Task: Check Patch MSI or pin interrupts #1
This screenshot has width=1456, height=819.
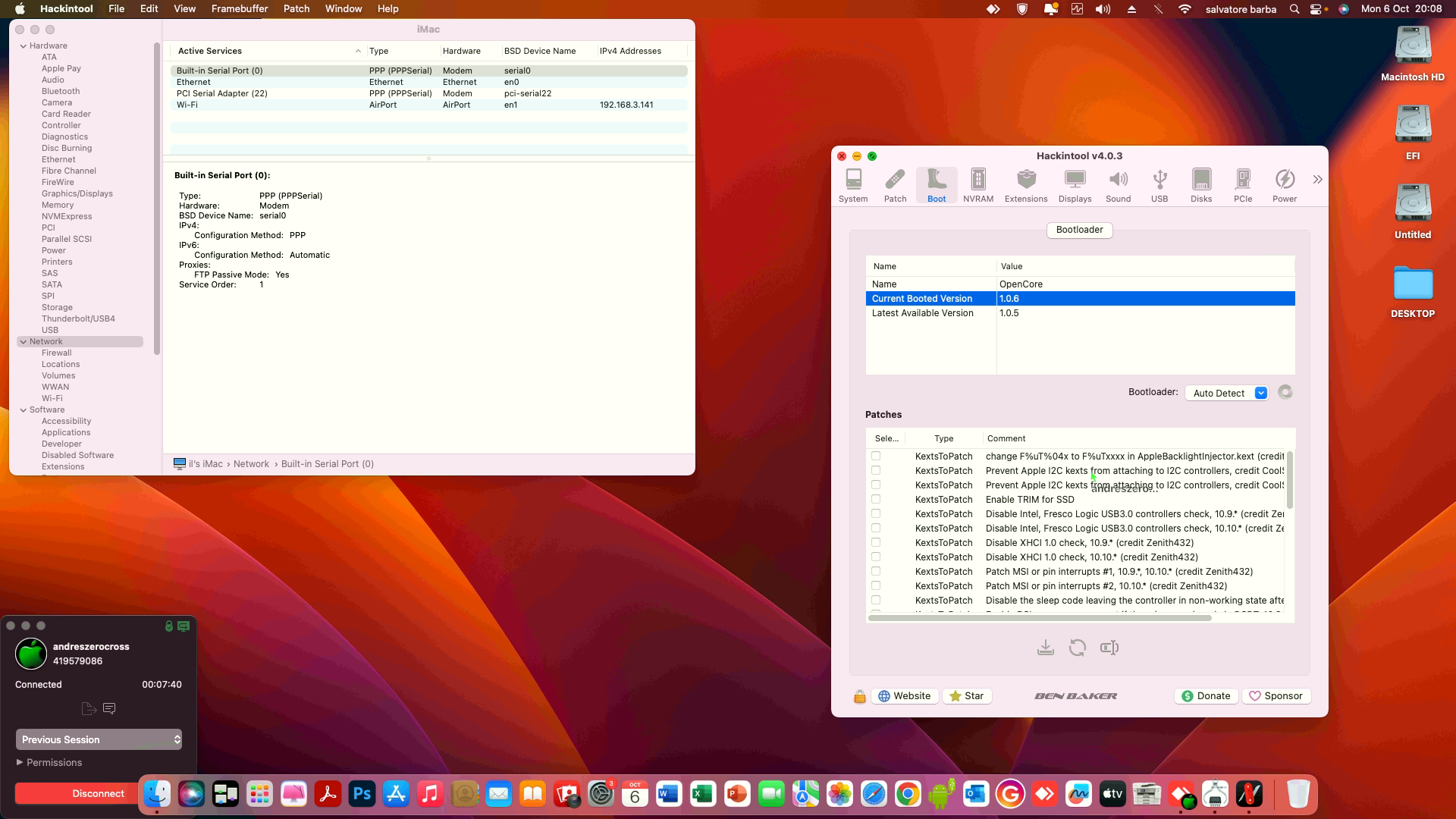Action: 876,571
